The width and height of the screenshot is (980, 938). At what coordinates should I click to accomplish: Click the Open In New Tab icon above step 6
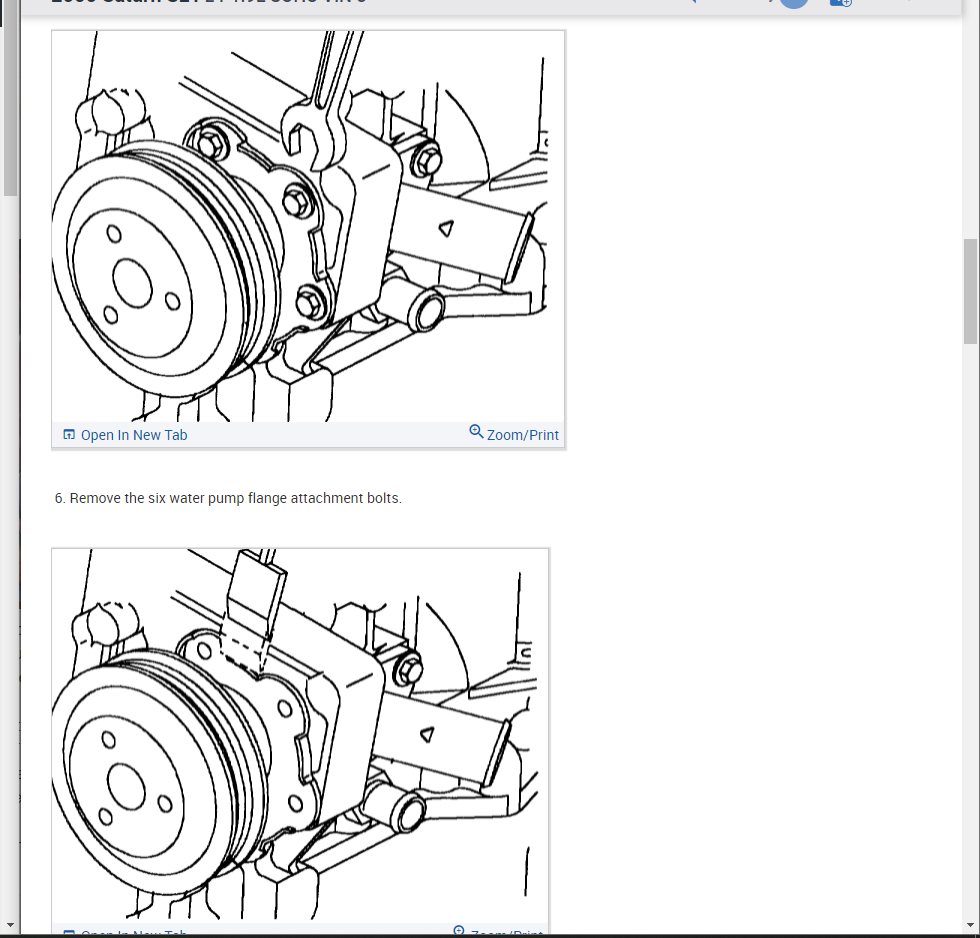coord(69,434)
